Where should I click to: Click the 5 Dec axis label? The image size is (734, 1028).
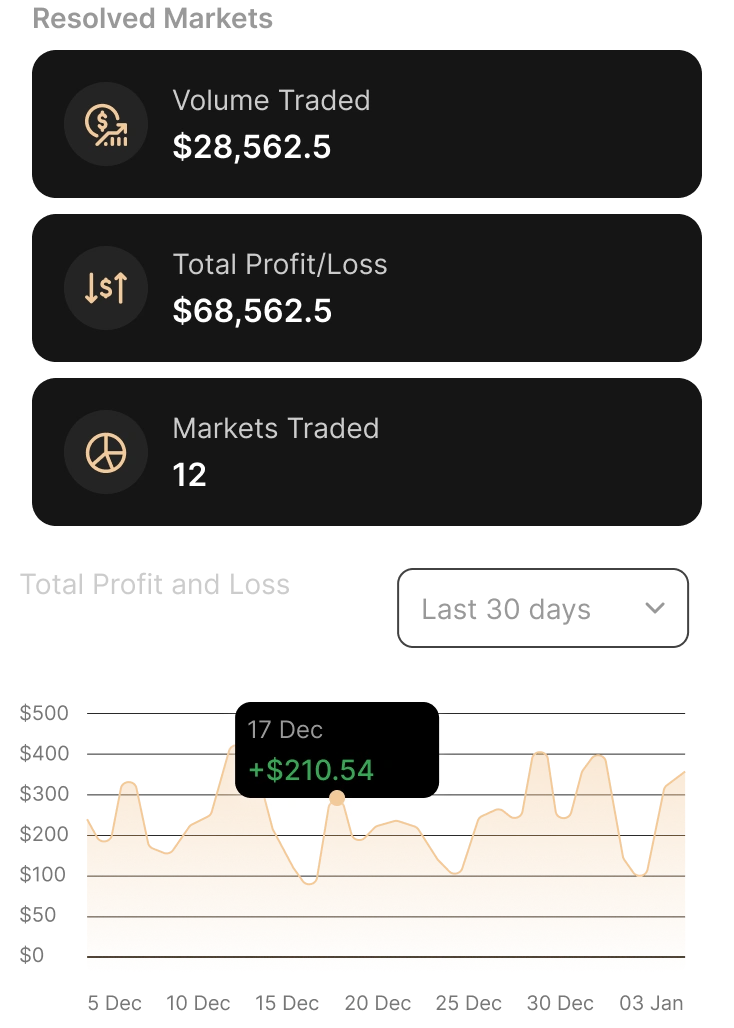(115, 1003)
